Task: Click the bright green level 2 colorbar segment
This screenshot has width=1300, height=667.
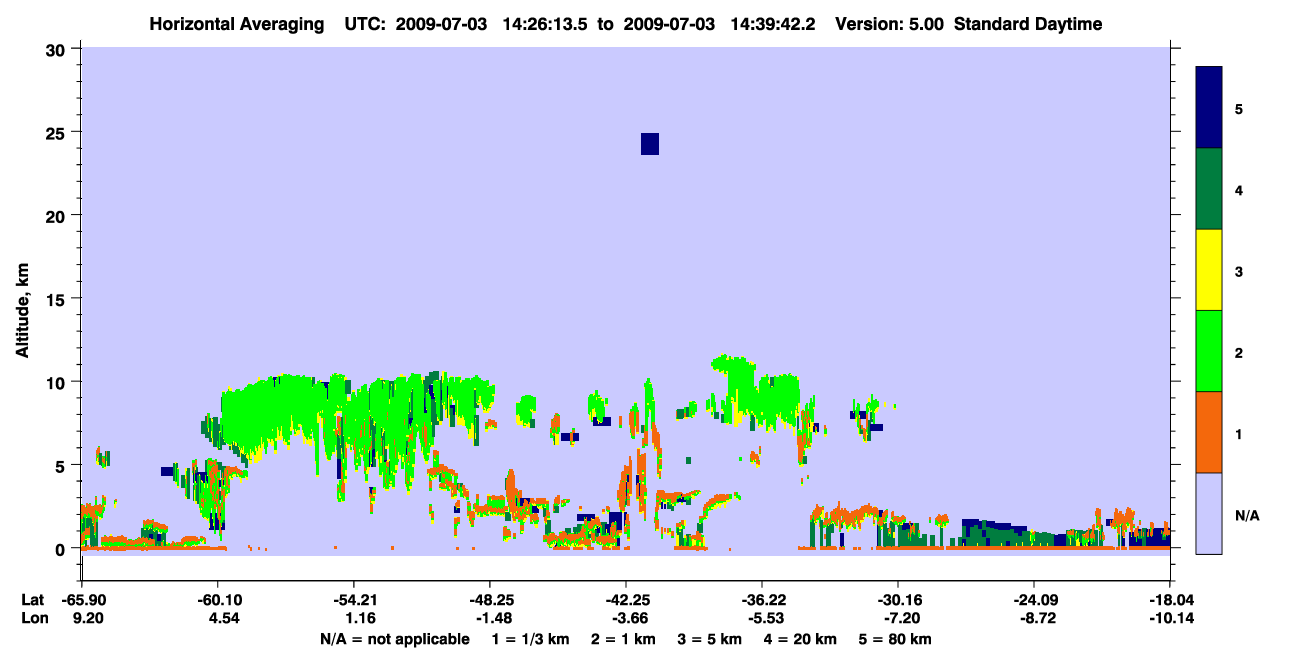Action: coord(1209,351)
